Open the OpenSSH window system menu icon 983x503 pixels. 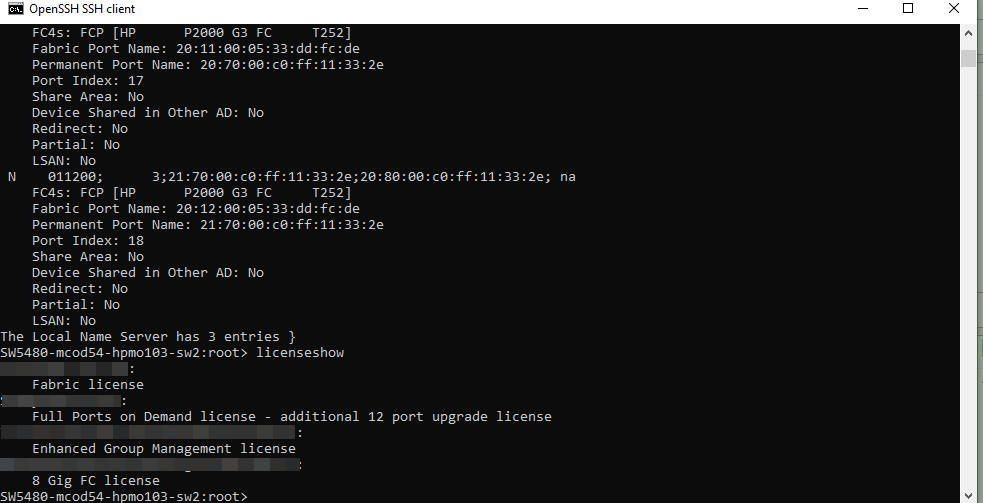coord(15,9)
